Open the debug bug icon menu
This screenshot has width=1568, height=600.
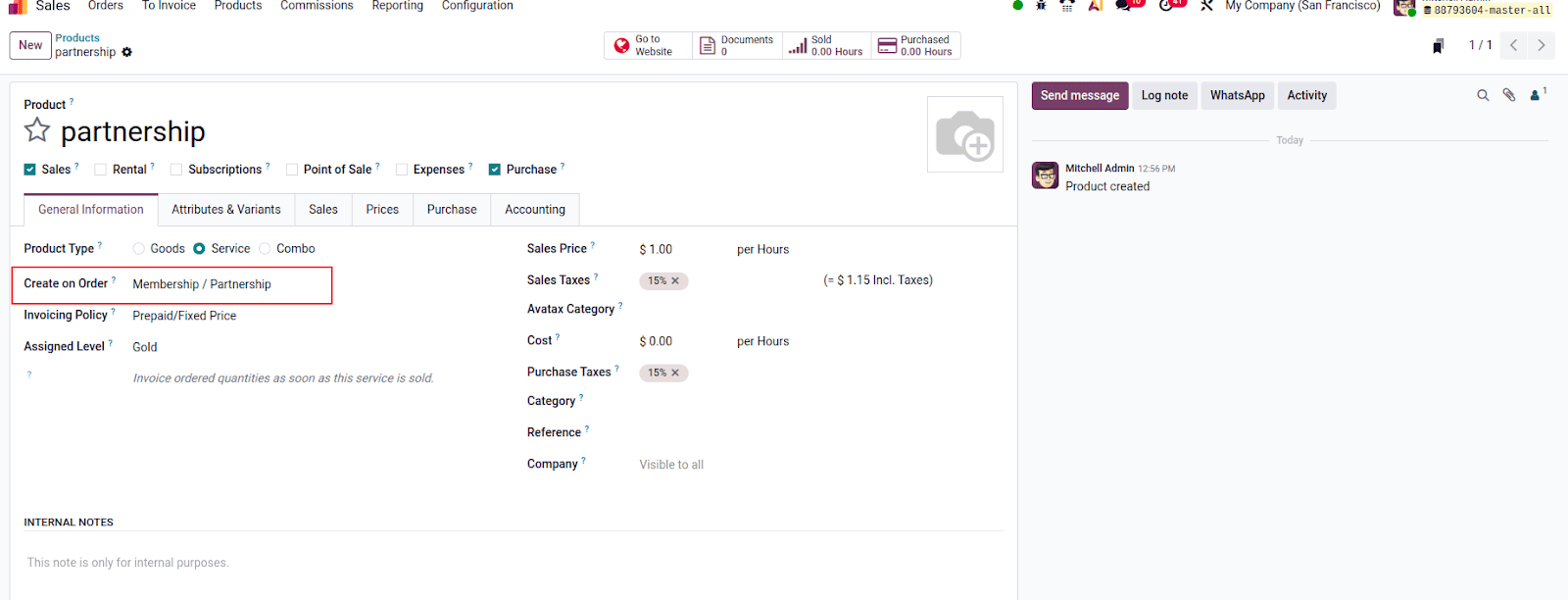tap(1041, 5)
